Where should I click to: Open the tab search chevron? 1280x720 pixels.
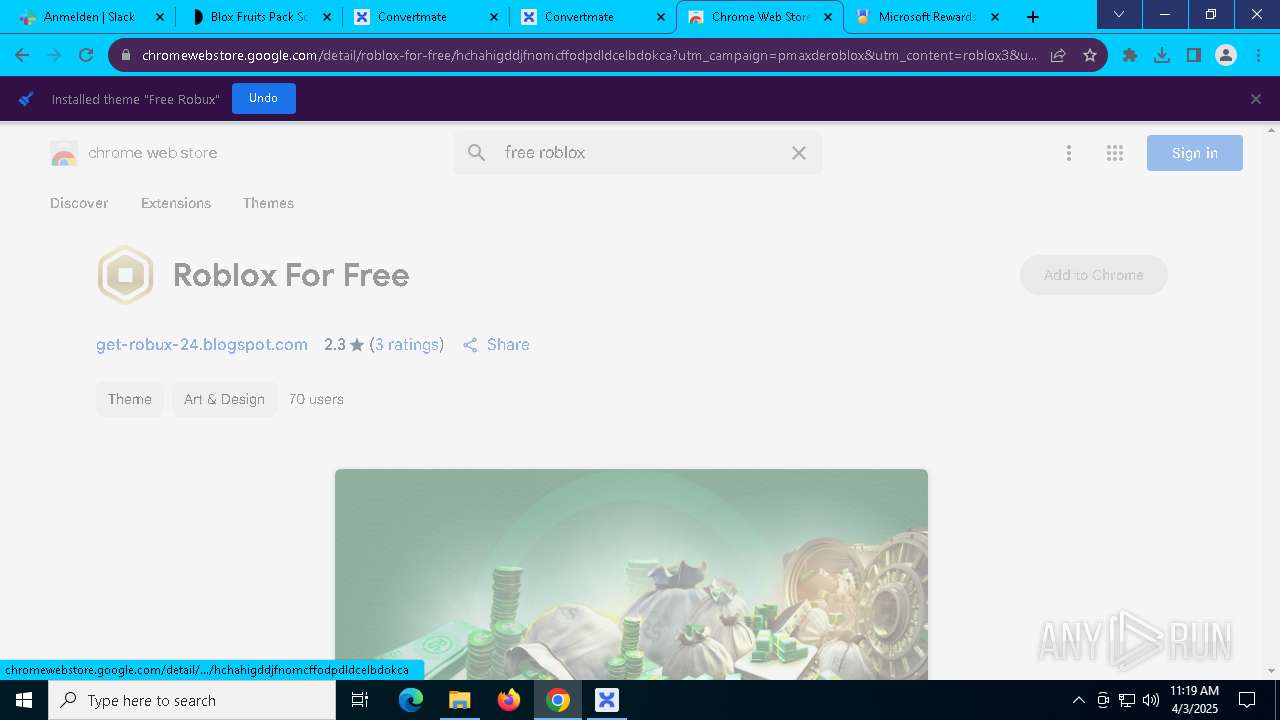coord(1119,15)
